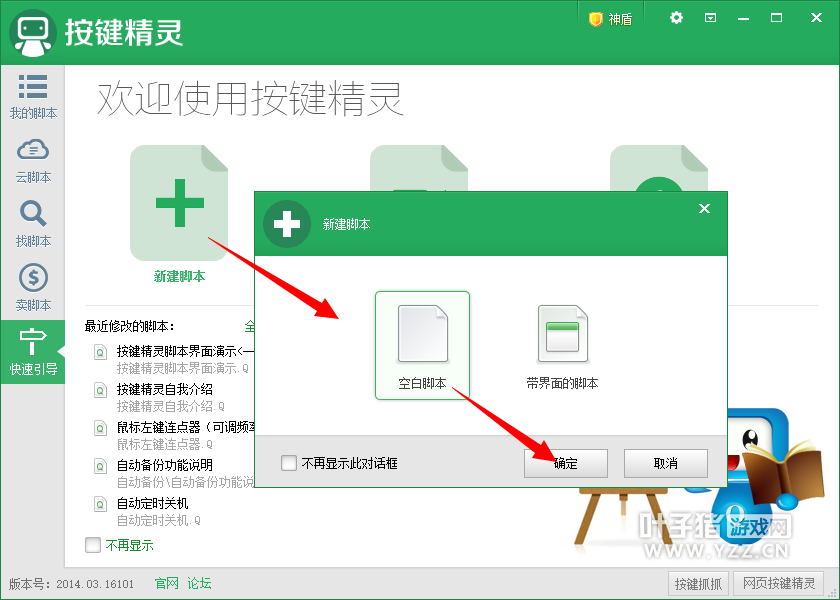This screenshot has height=600, width=840.
Task: Minimize the 按键精灵 main window
Action: [743, 19]
